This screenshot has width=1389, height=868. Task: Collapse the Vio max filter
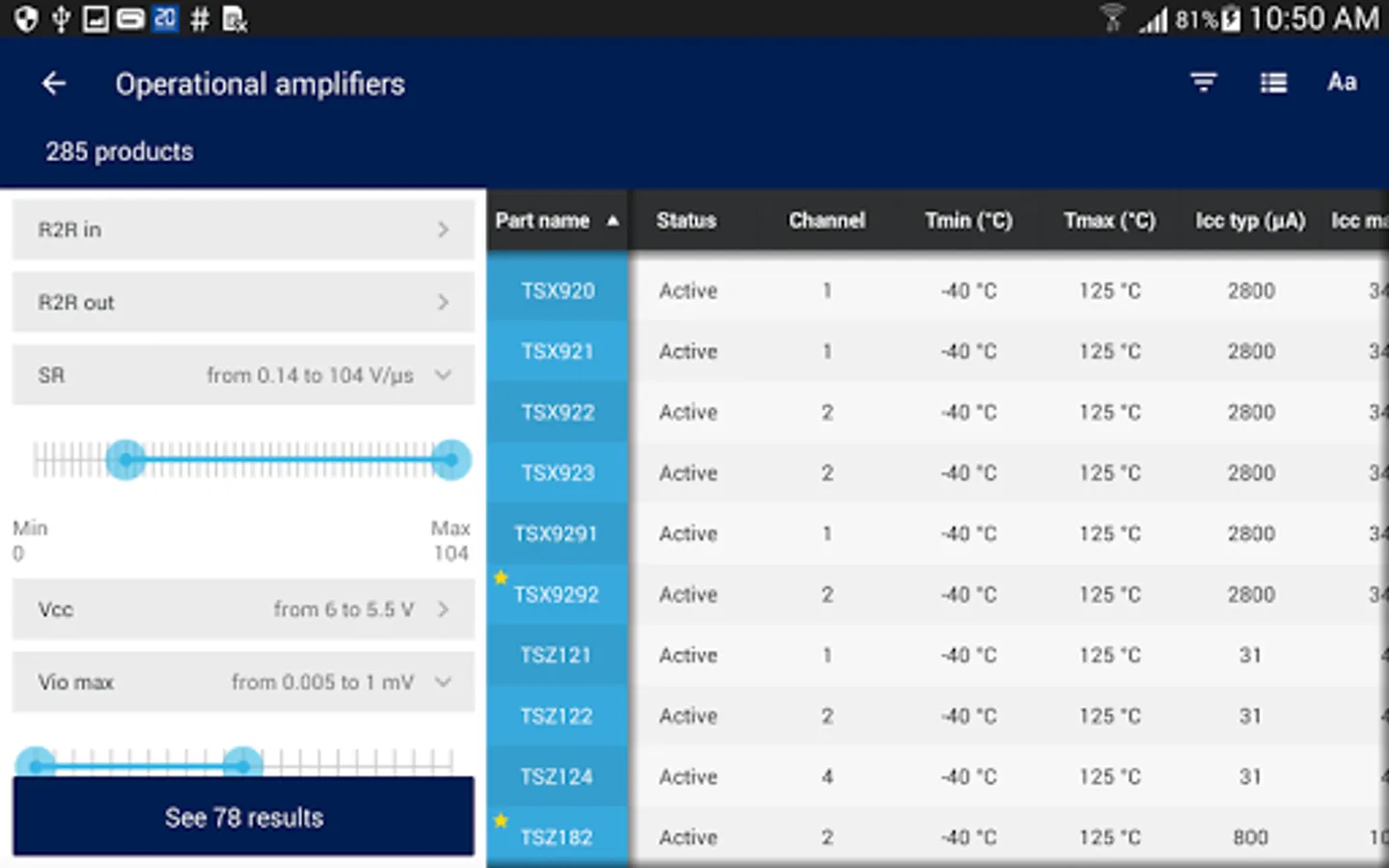[x=443, y=682]
